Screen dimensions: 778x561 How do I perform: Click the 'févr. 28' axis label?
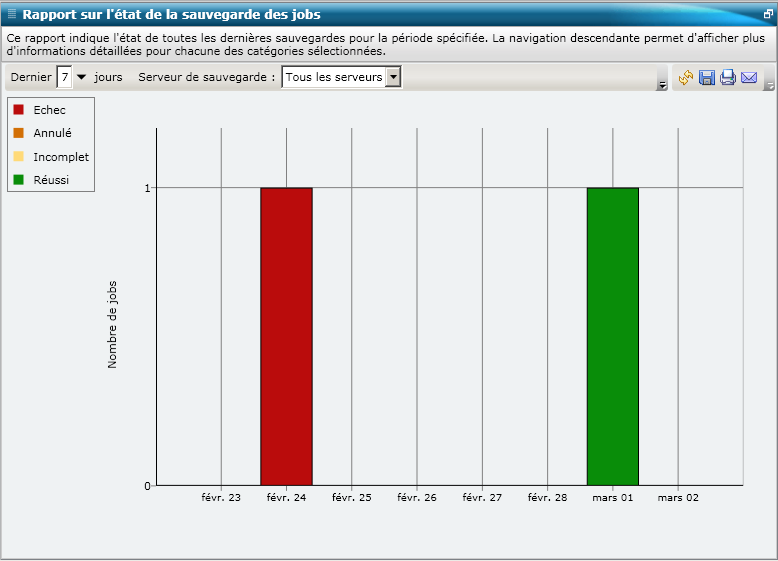pyautogui.click(x=547, y=498)
